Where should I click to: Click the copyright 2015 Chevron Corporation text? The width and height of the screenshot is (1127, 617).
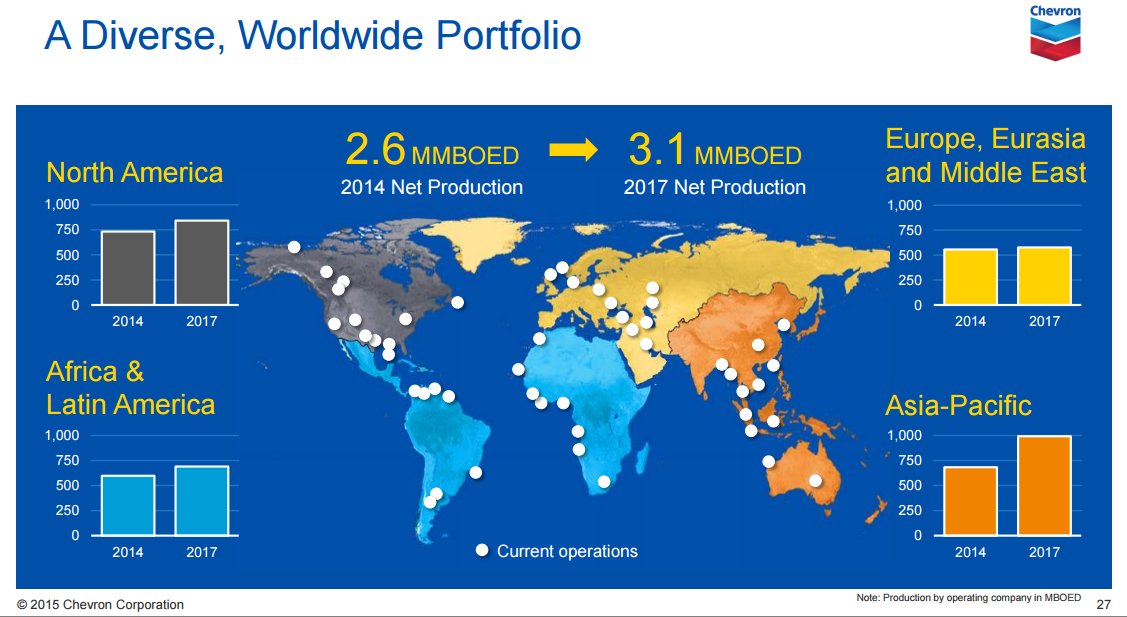(101, 605)
